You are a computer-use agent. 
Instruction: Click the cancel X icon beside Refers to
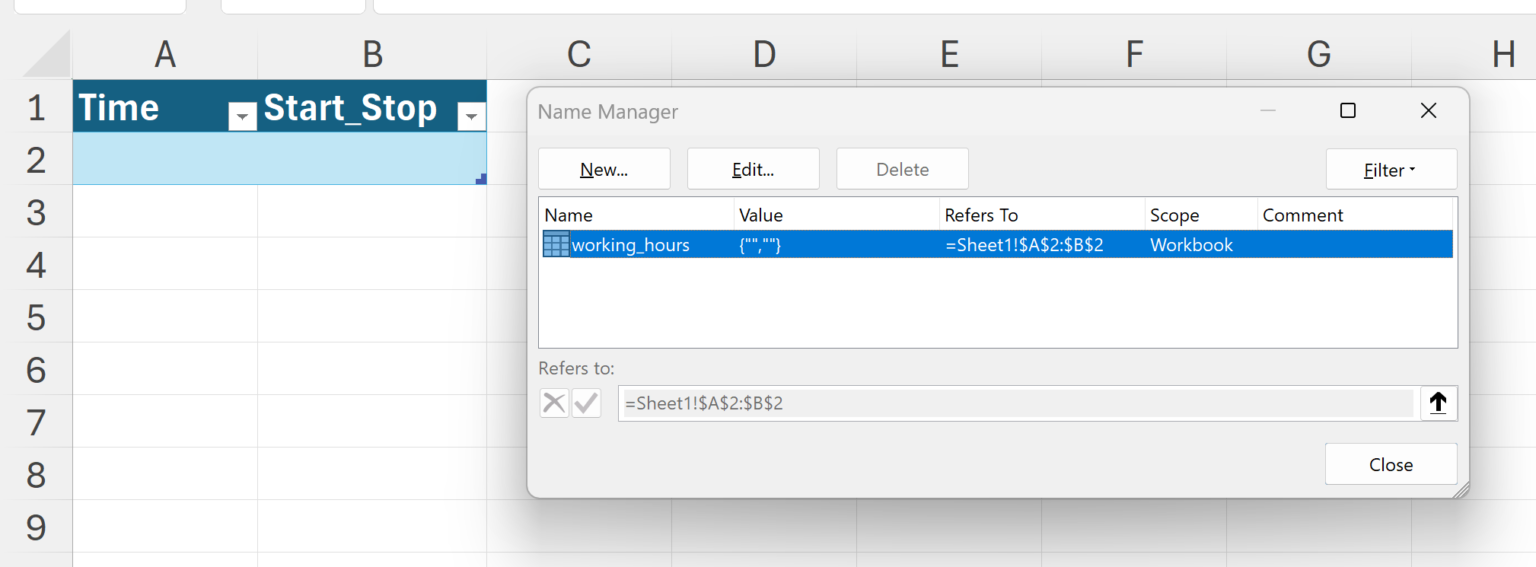pyautogui.click(x=553, y=403)
